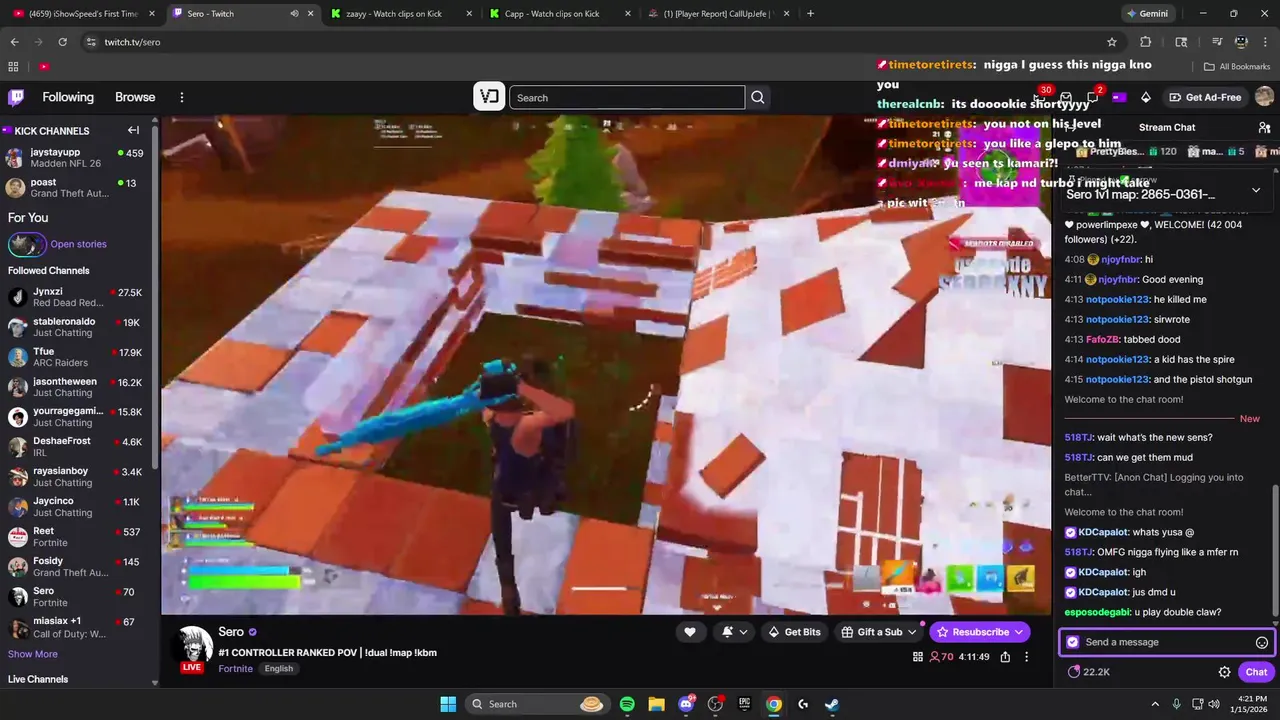Image resolution: width=1280 pixels, height=720 pixels.
Task: Open Spotify from the taskbar
Action: (627, 704)
